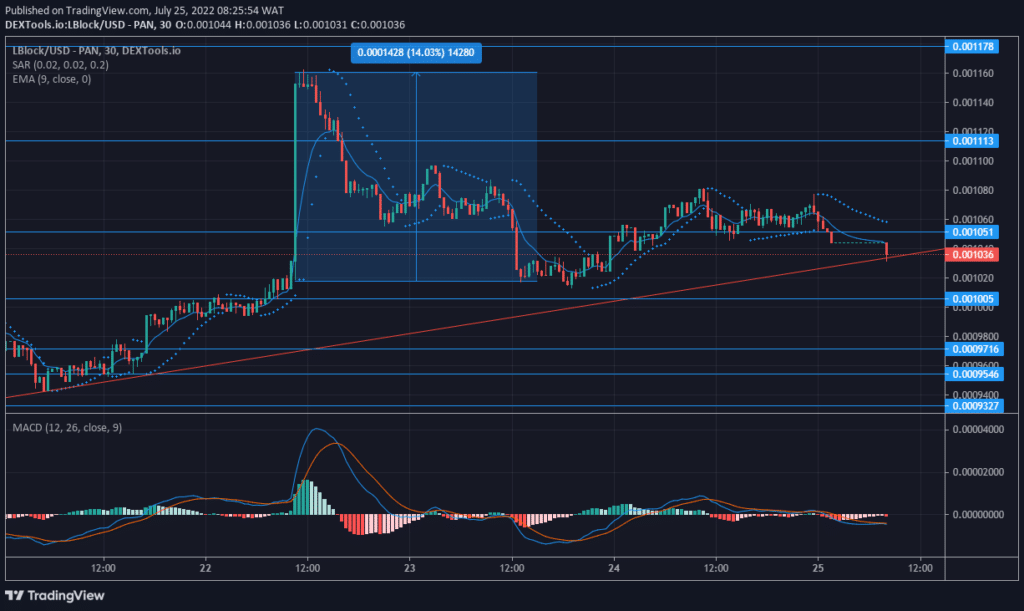Click the Published on TradingView.com header text
1024x611 pixels.
click(x=144, y=10)
